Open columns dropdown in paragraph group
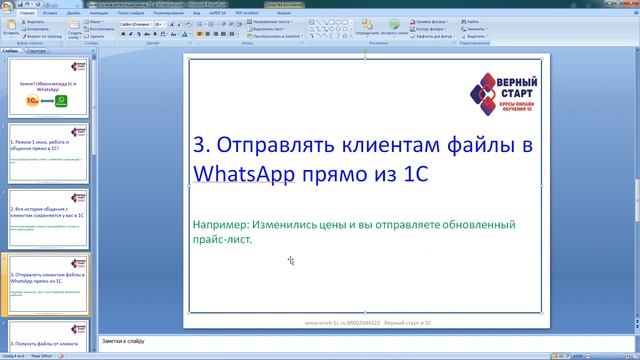 [233, 34]
